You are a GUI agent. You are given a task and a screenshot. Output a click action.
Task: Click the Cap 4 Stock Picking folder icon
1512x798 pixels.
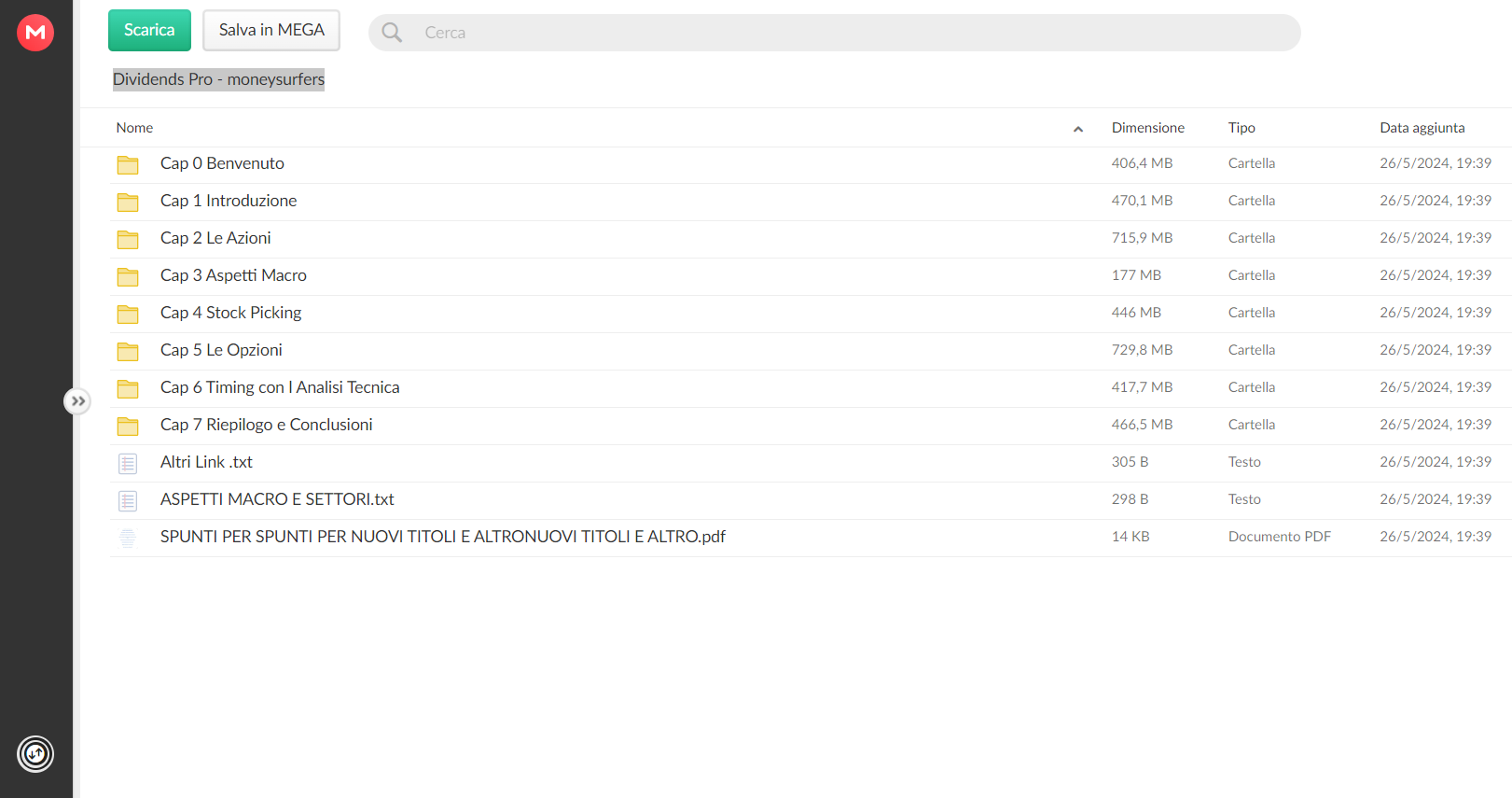tap(128, 315)
